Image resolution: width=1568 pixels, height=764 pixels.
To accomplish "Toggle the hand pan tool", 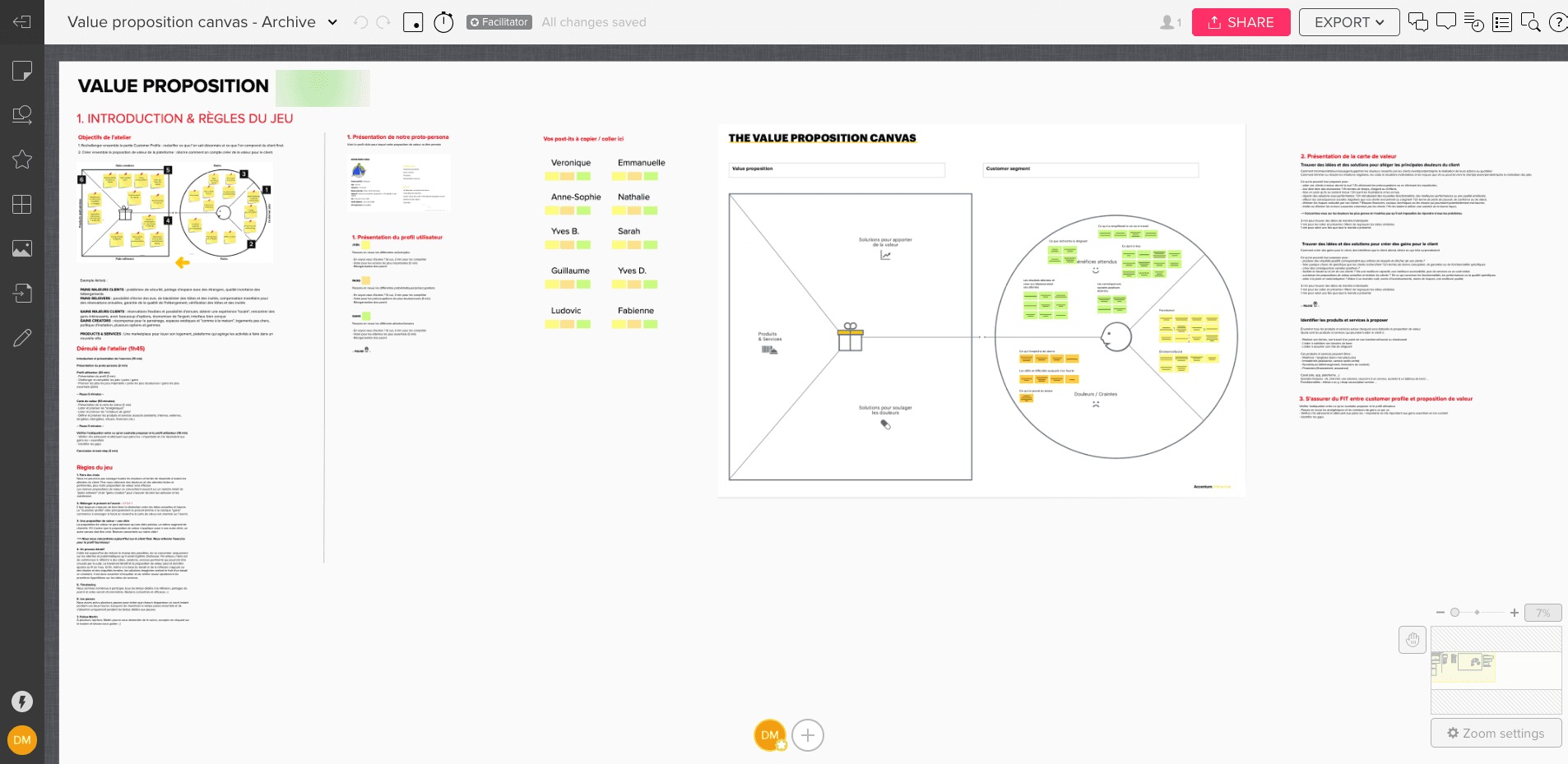I will (1413, 640).
